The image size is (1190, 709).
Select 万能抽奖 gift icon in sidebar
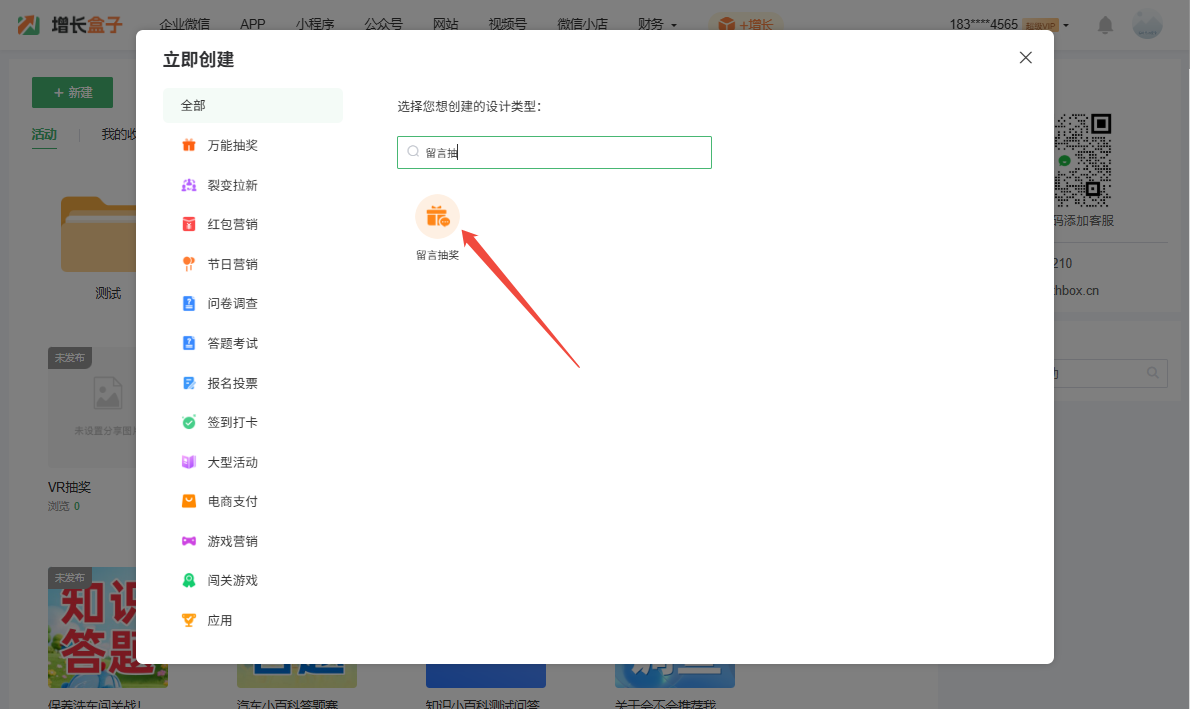click(189, 145)
